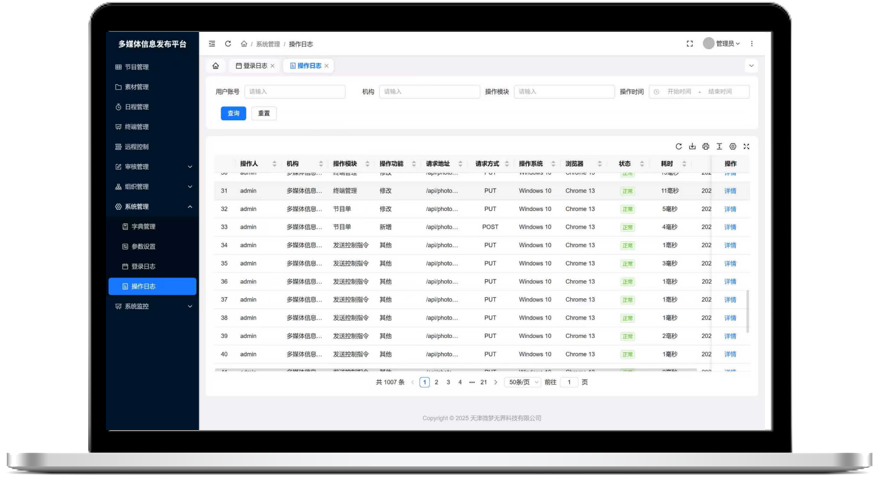Click the 用户账号 input field
Image resolution: width=882 pixels, height=479 pixels.
pyautogui.click(x=295, y=92)
